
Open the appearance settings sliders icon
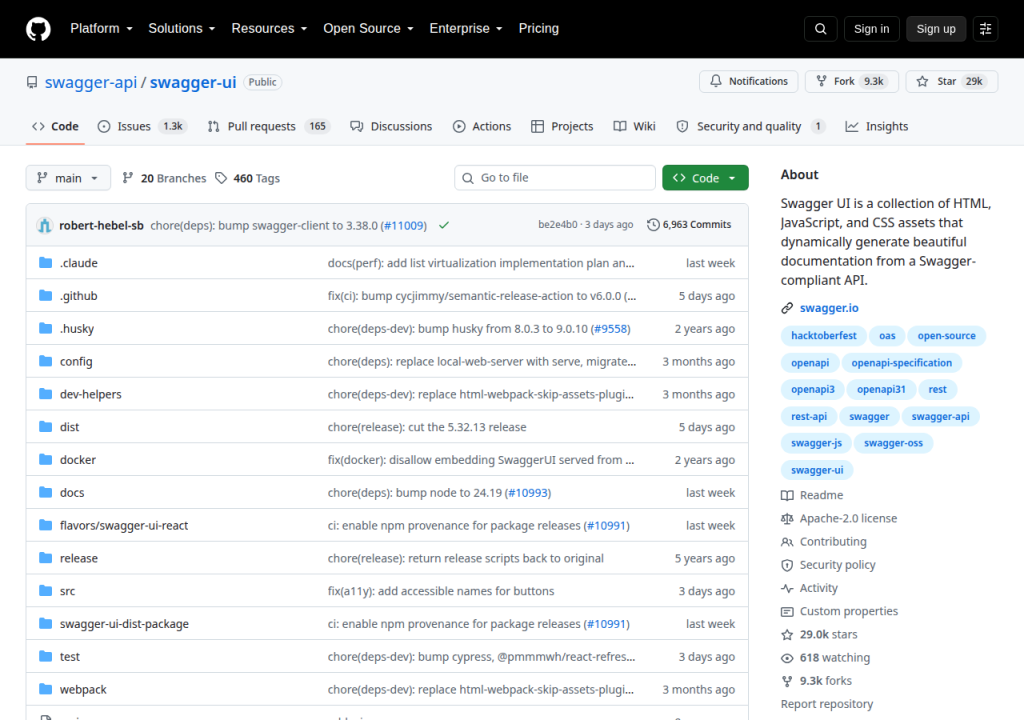click(x=985, y=29)
